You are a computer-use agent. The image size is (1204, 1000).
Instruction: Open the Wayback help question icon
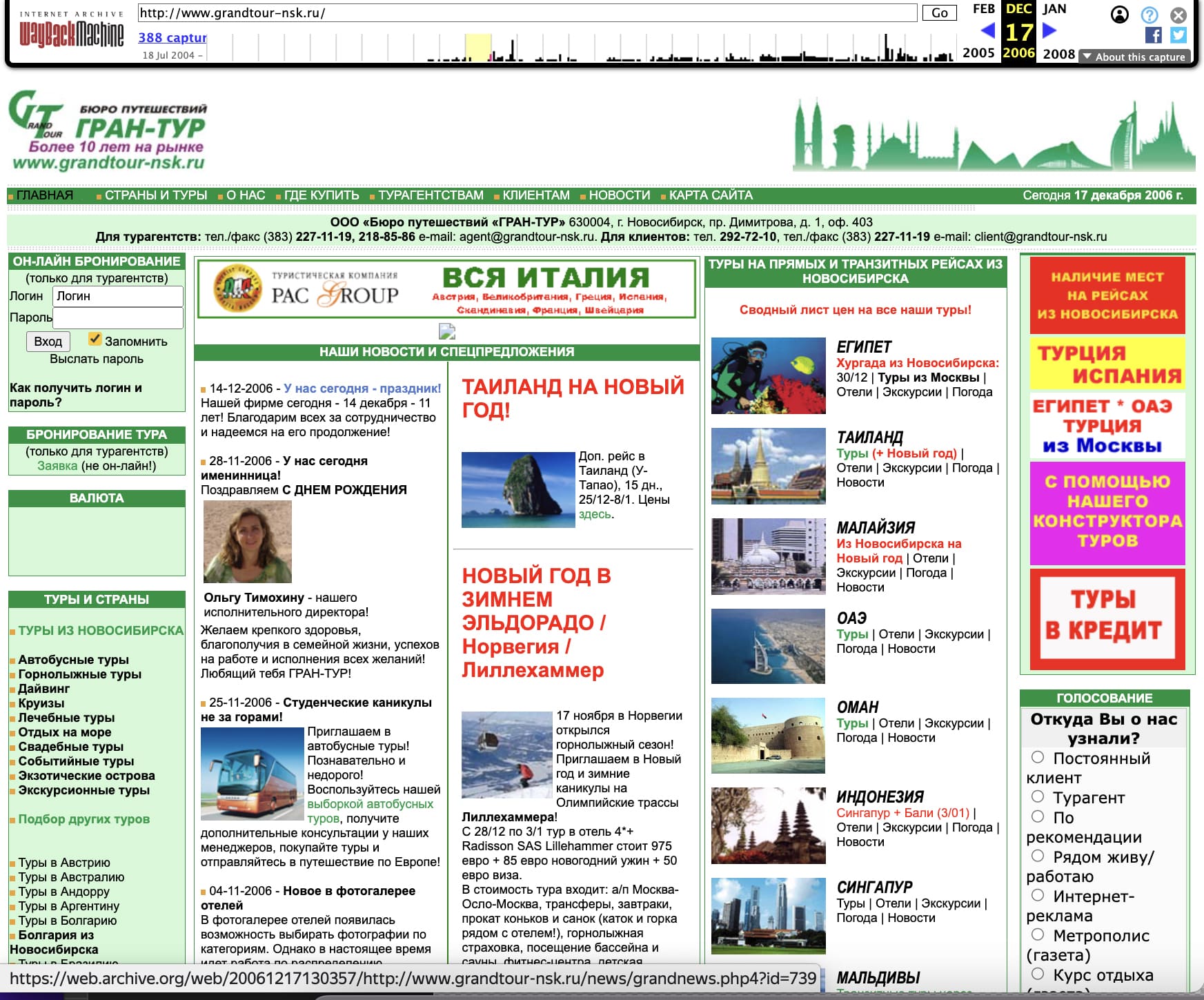(1149, 14)
